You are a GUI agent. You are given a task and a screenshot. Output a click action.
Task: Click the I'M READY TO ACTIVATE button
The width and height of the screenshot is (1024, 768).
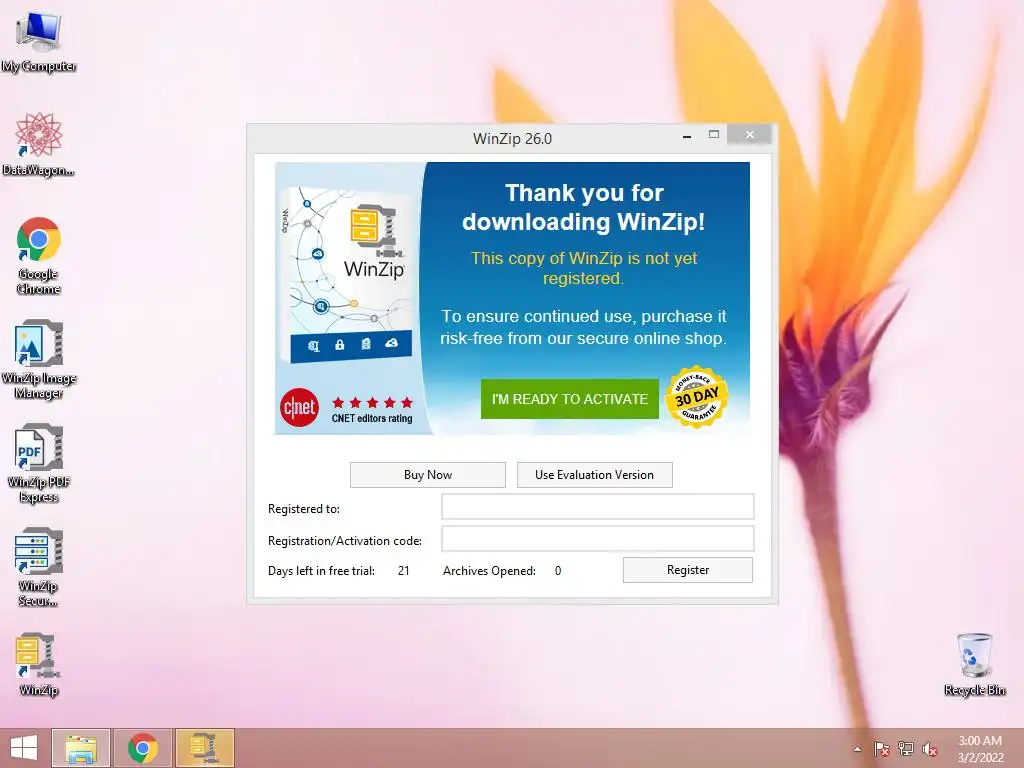coord(569,399)
